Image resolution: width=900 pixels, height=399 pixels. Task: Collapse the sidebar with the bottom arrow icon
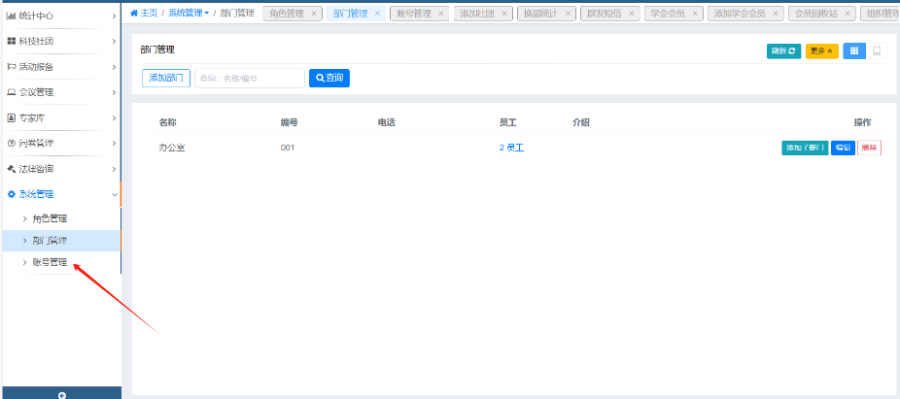62,395
